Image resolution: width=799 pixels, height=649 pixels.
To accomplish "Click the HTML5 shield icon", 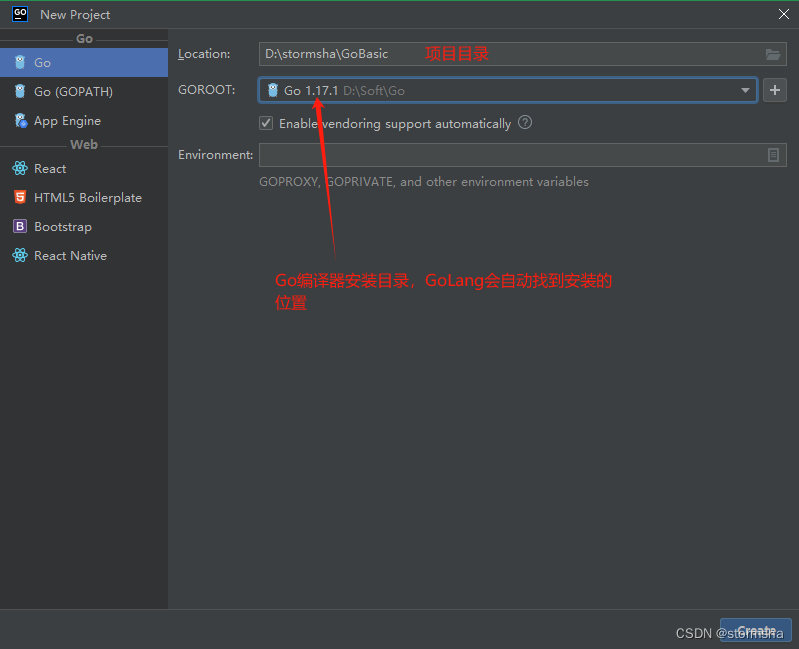I will [x=20, y=197].
